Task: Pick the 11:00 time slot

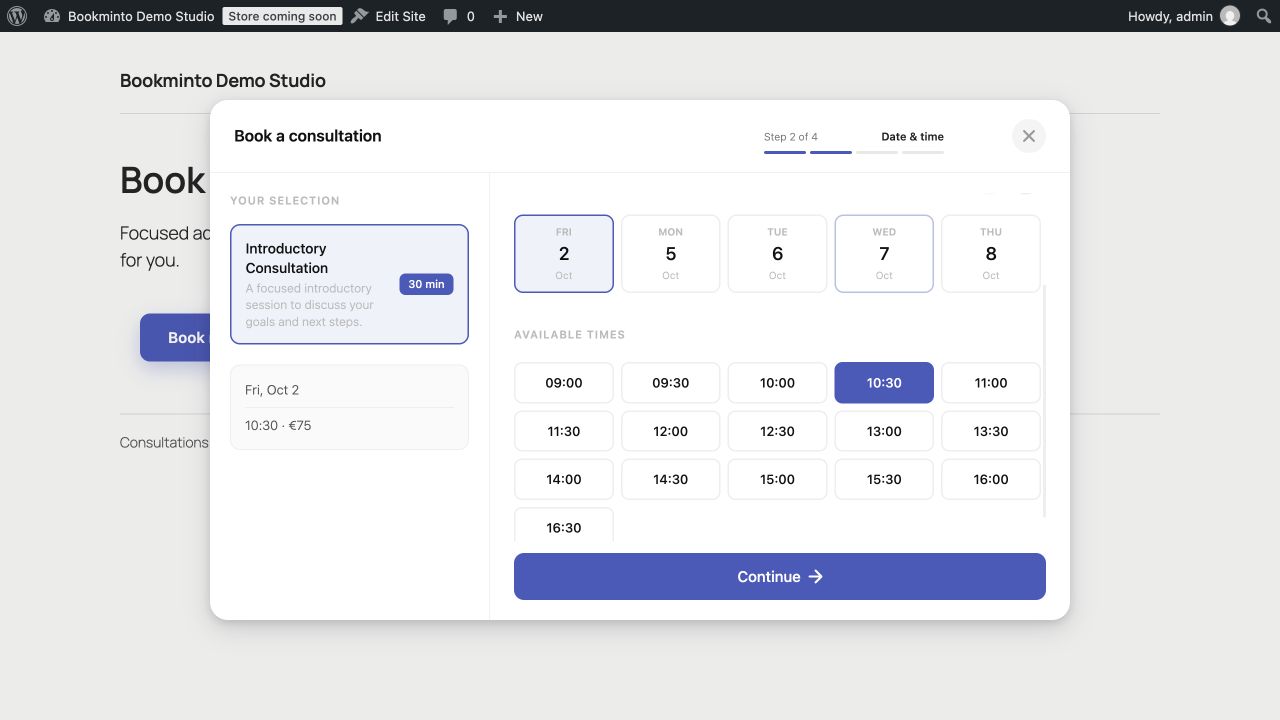Action: click(x=991, y=383)
